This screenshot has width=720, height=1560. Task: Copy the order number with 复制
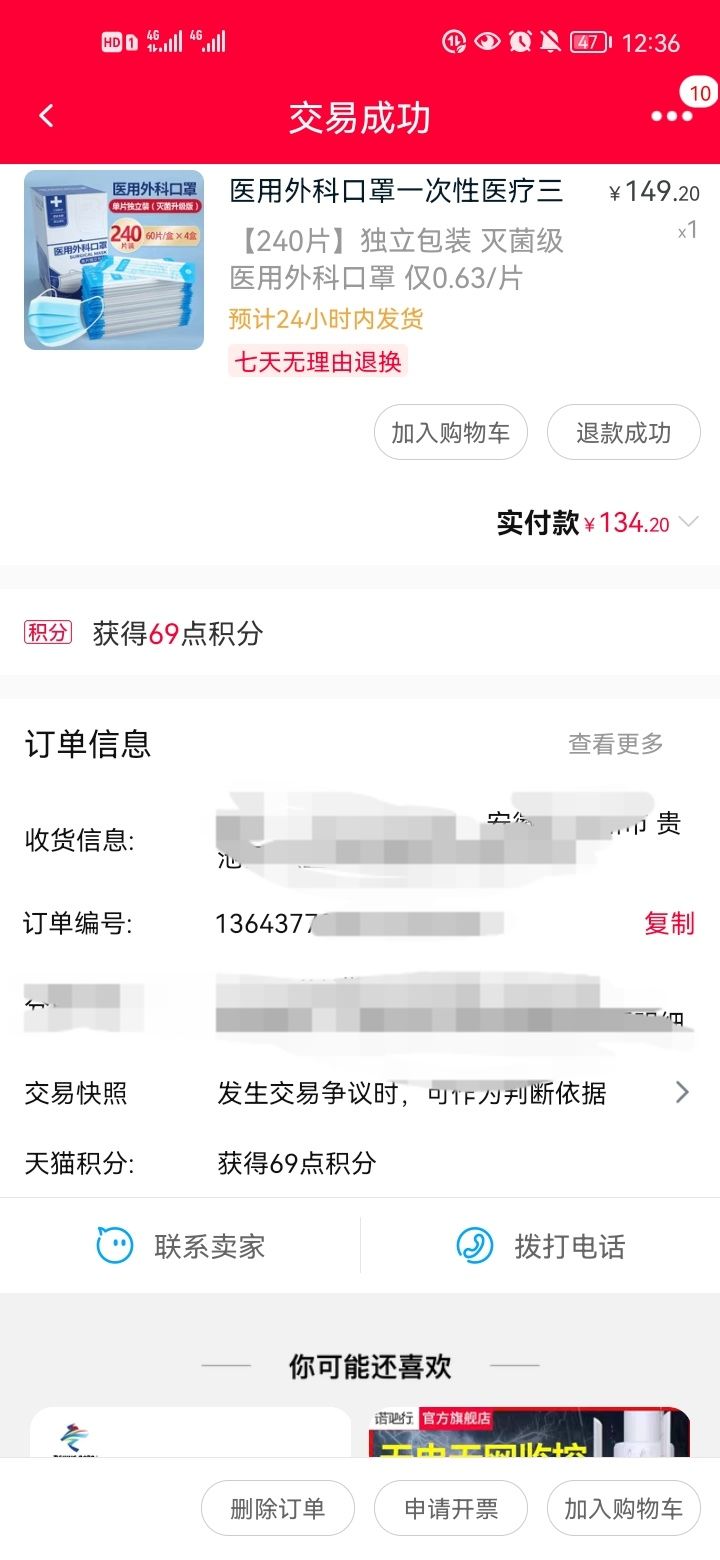point(669,923)
